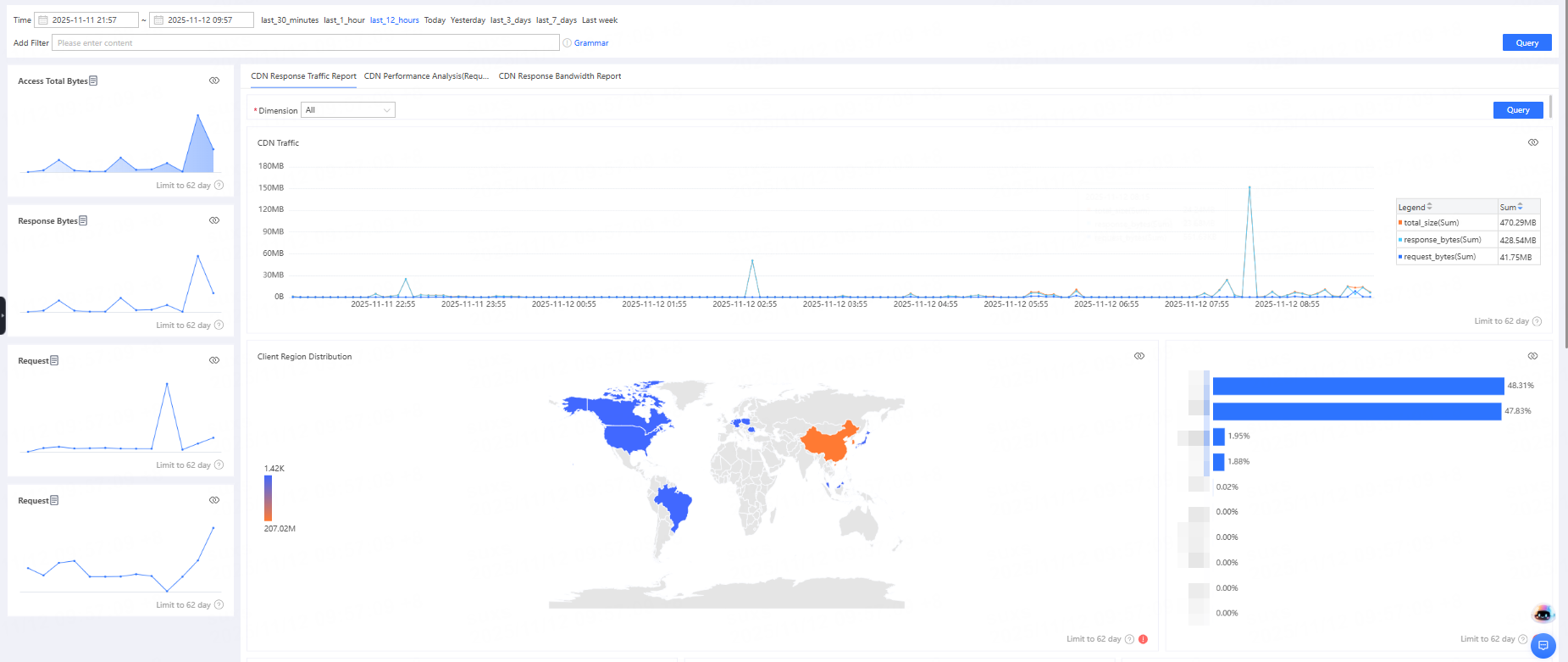Click the robot assistant avatar icon

click(x=1543, y=614)
